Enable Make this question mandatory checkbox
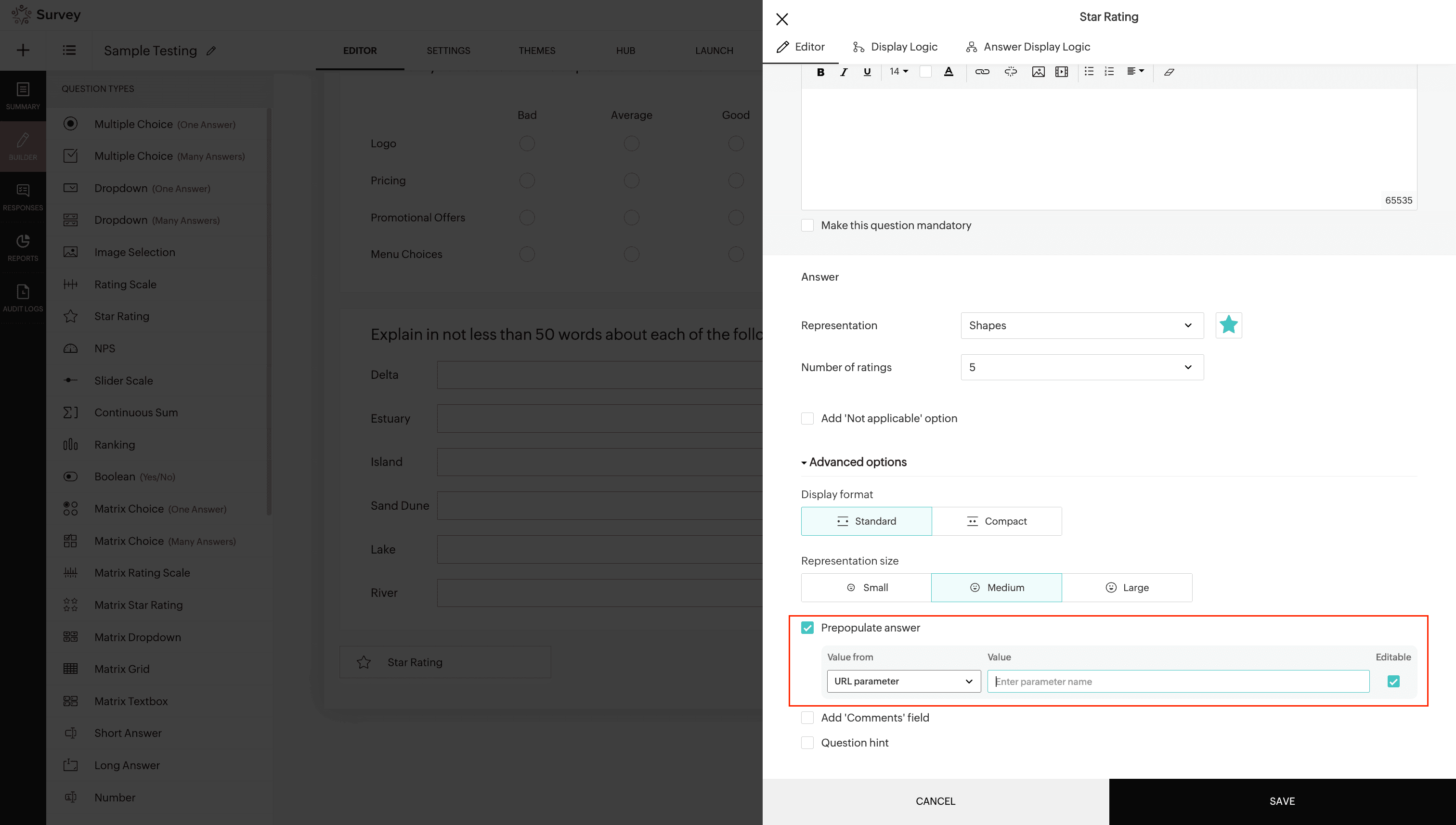1456x825 pixels. pos(807,226)
